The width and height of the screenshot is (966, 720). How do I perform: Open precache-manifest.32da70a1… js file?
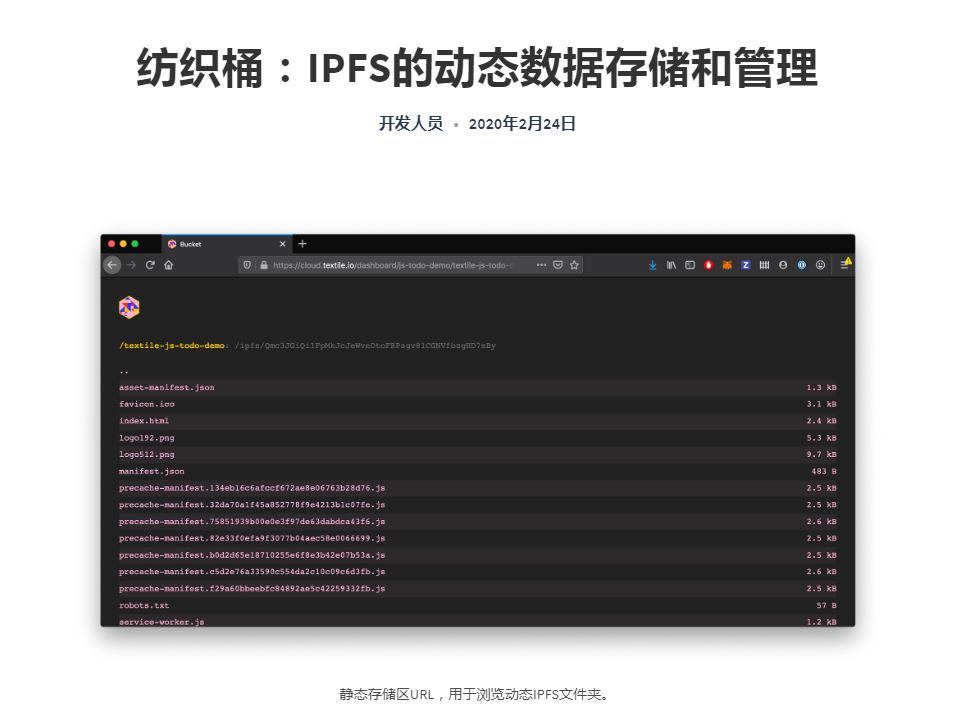point(252,505)
